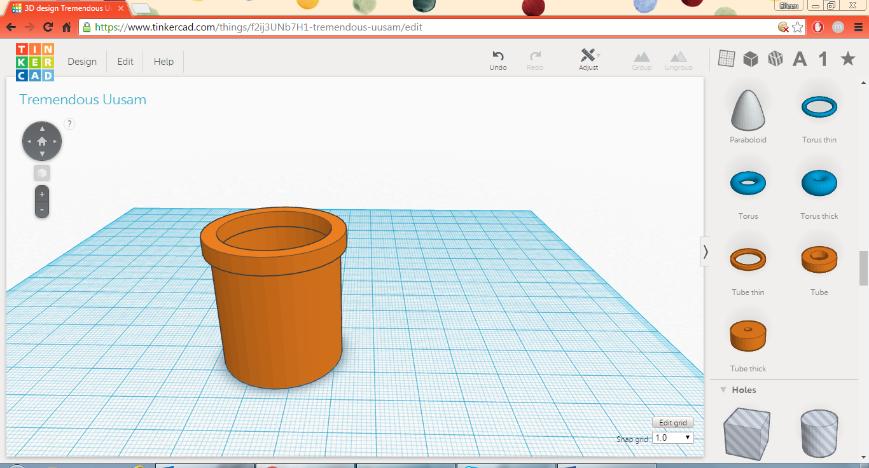Click the Undo button
The height and width of the screenshot is (468, 869).
coord(498,60)
